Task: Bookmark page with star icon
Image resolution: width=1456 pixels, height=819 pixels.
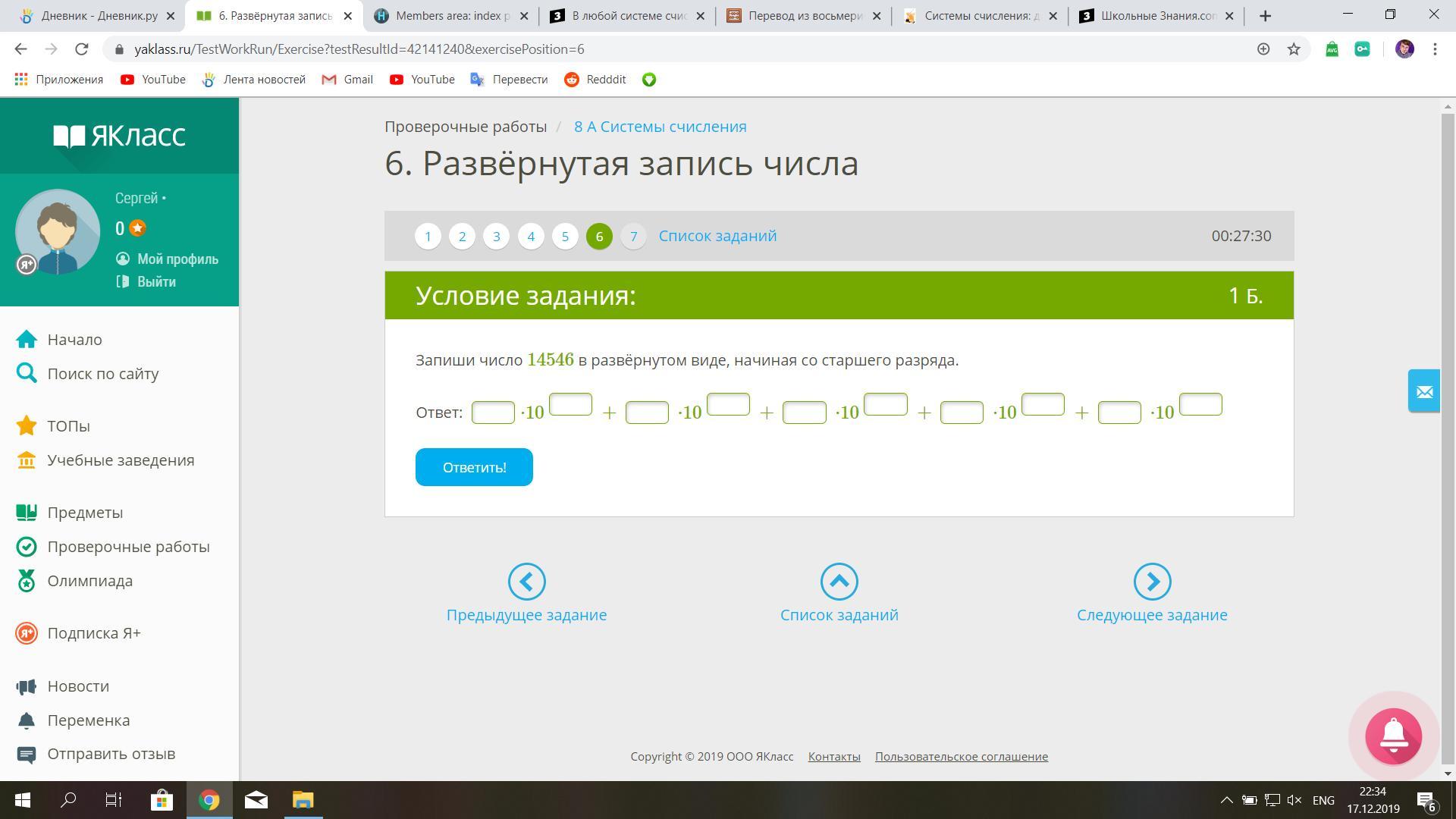Action: point(1294,49)
